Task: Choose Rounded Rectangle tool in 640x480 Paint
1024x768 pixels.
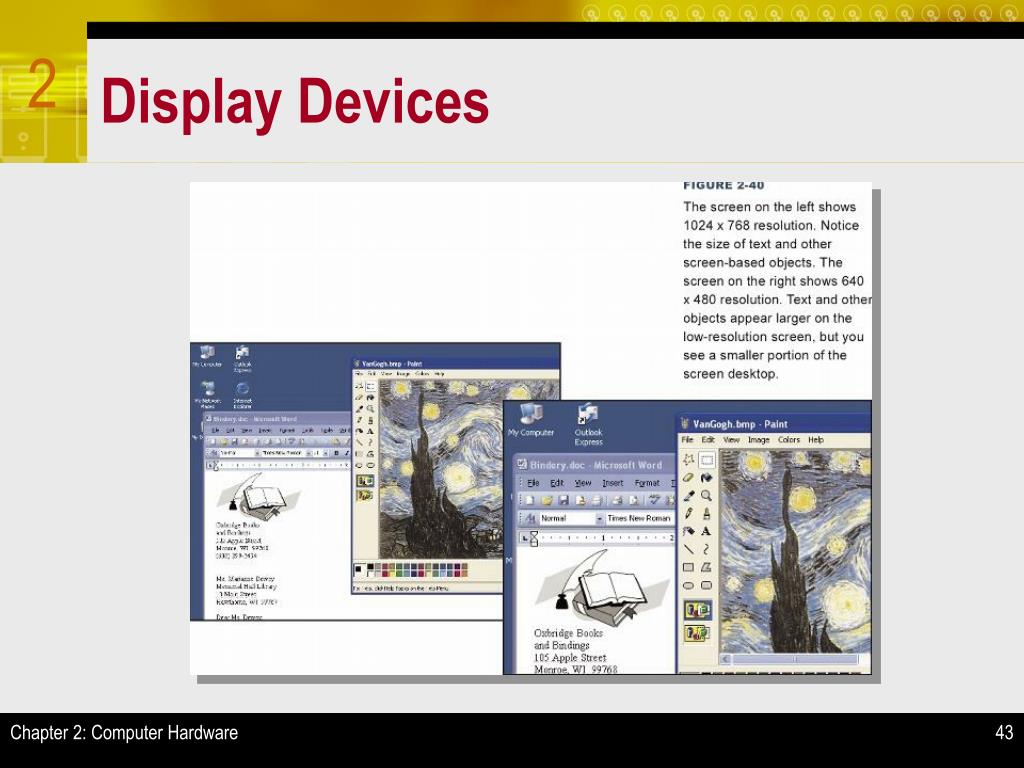Action: pos(706,585)
